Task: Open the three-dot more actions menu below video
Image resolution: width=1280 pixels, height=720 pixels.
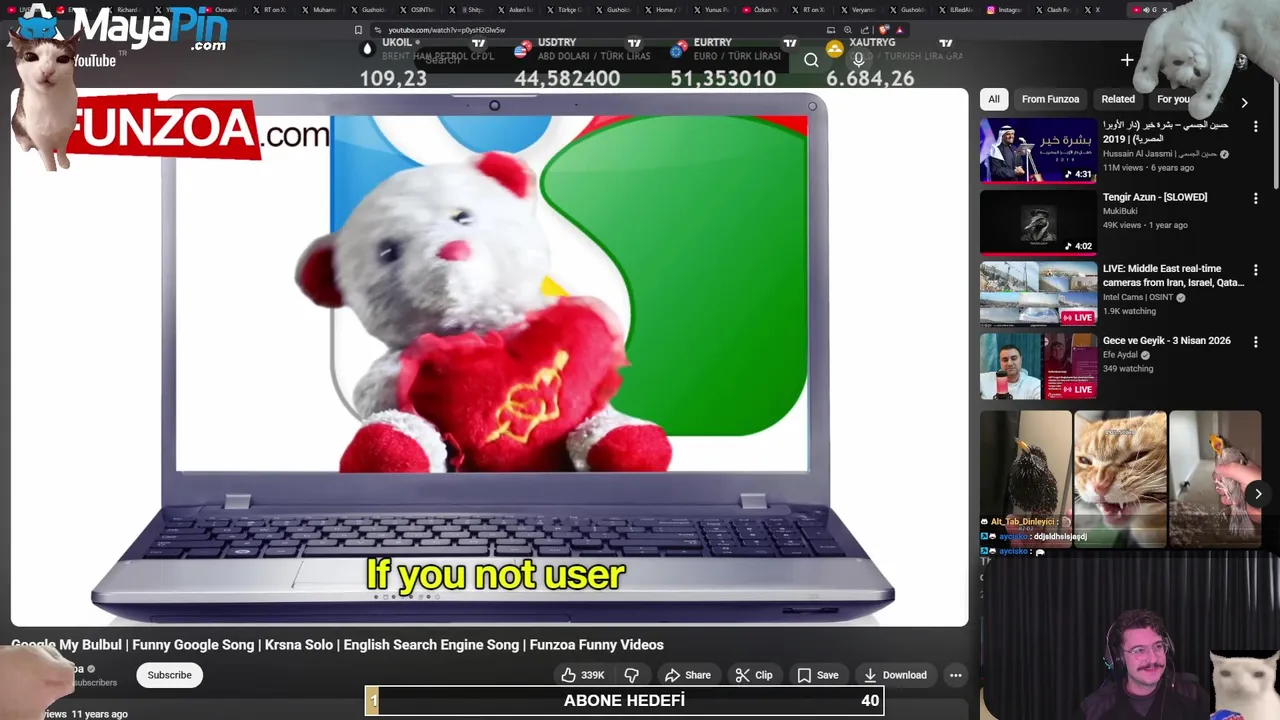Action: (x=956, y=675)
